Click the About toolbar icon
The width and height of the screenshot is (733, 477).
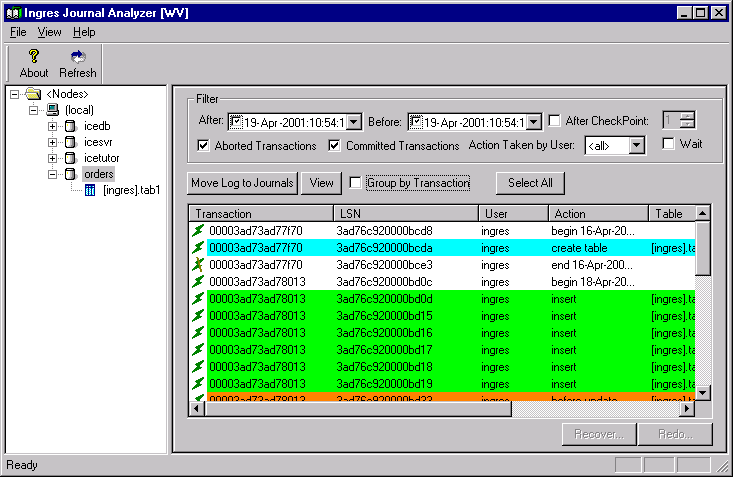(33, 57)
